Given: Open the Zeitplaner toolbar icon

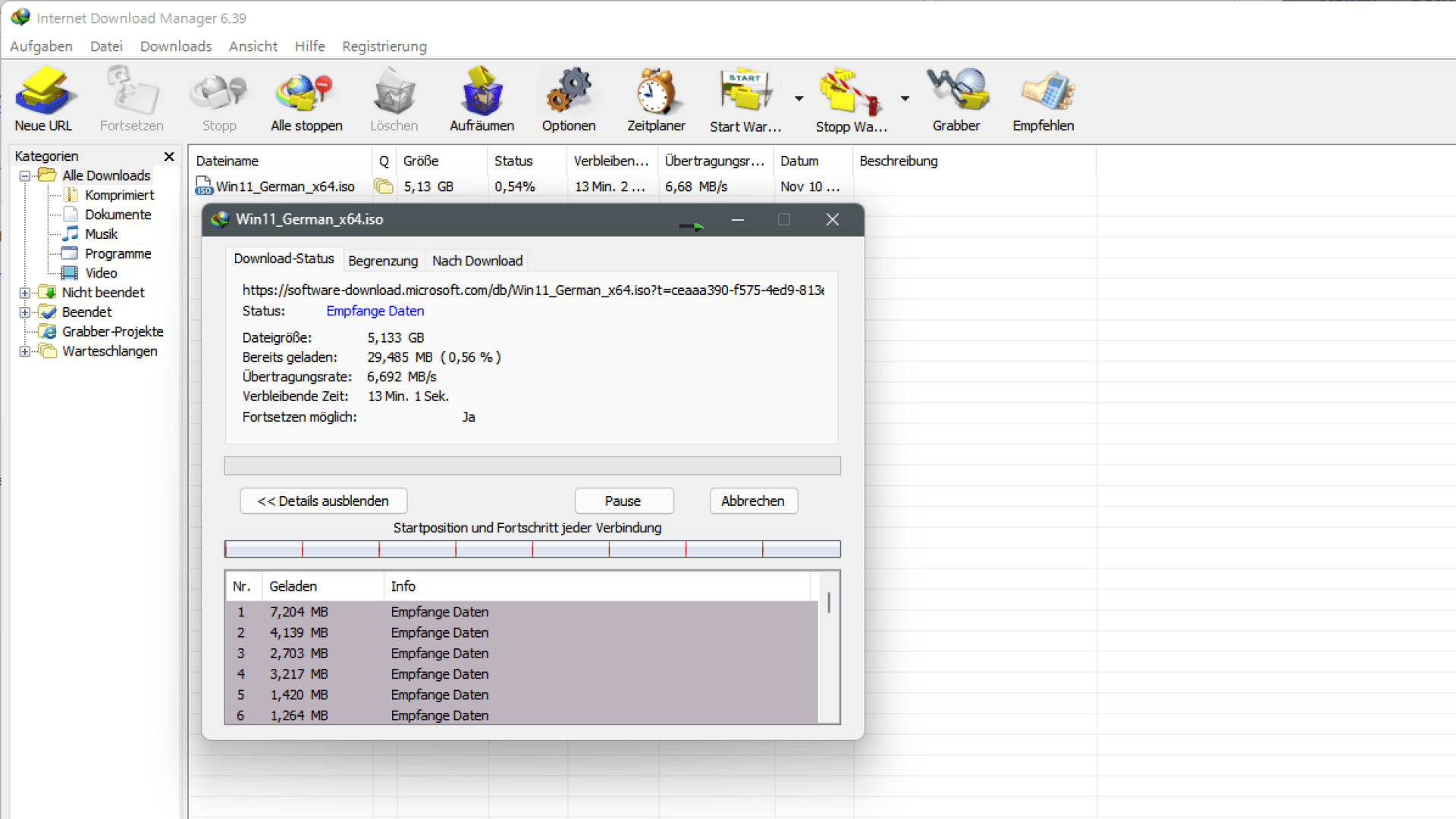Looking at the screenshot, I should point(656,99).
